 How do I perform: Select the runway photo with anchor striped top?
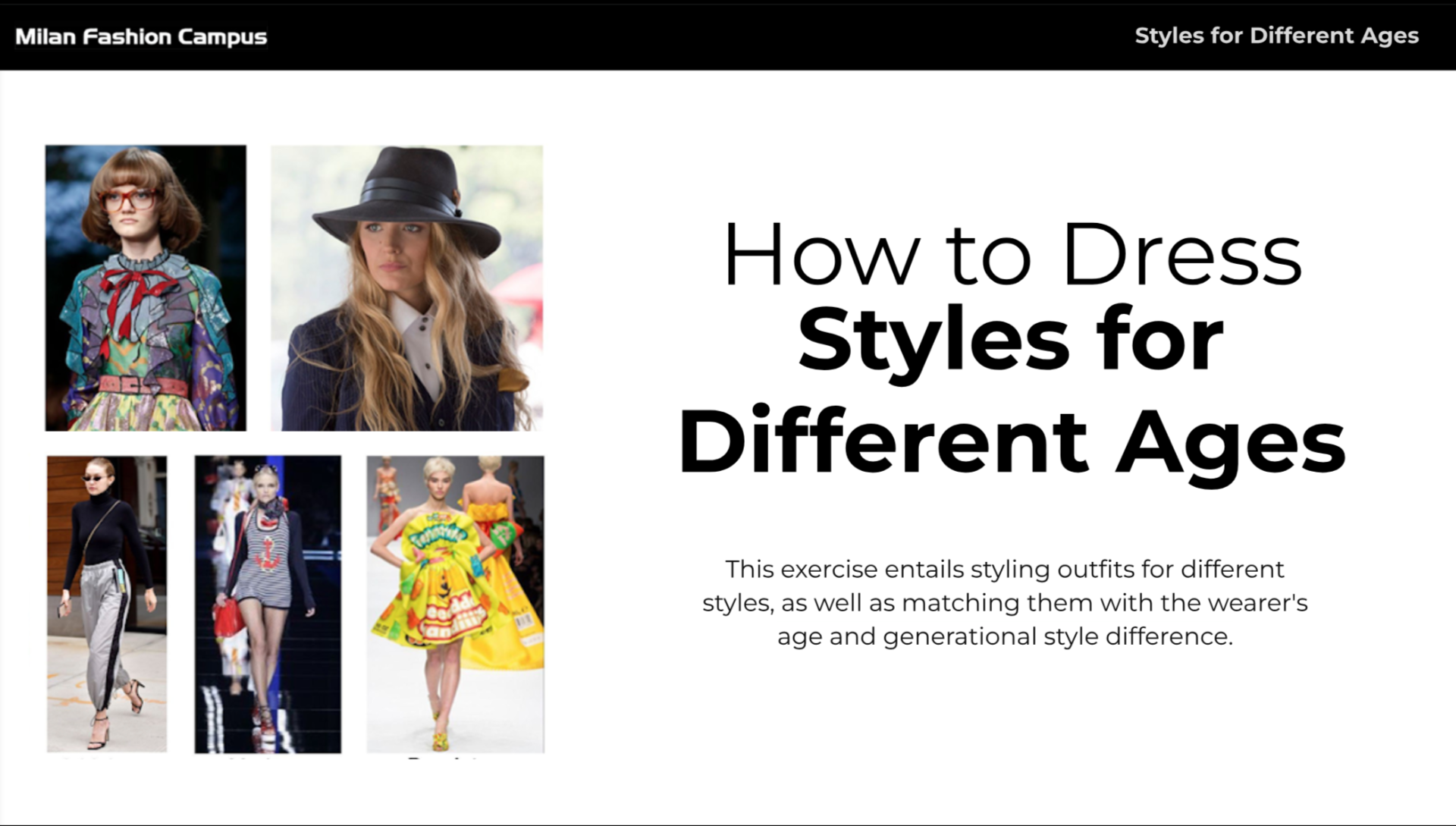click(x=268, y=603)
